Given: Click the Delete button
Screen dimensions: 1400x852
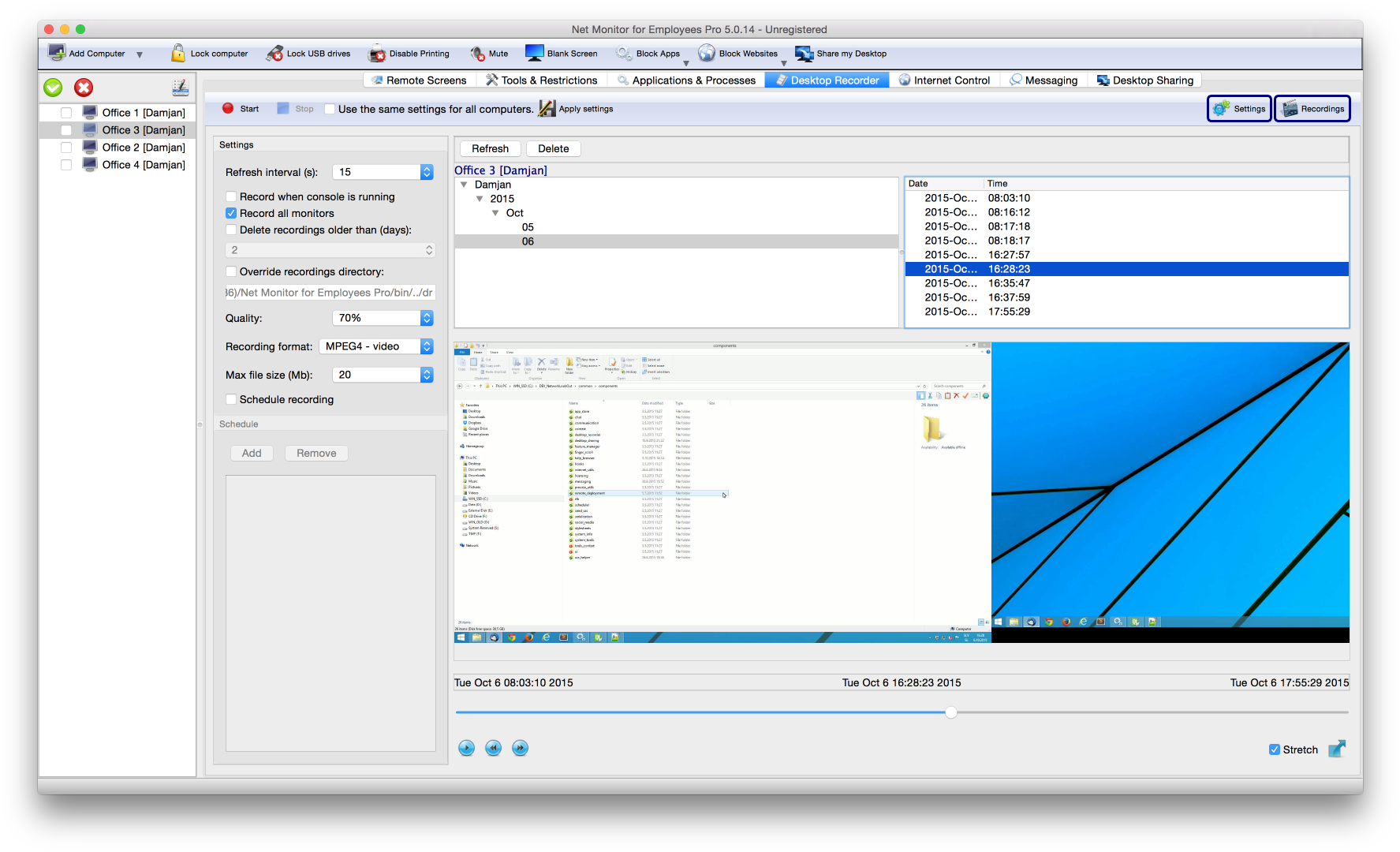Looking at the screenshot, I should (553, 148).
